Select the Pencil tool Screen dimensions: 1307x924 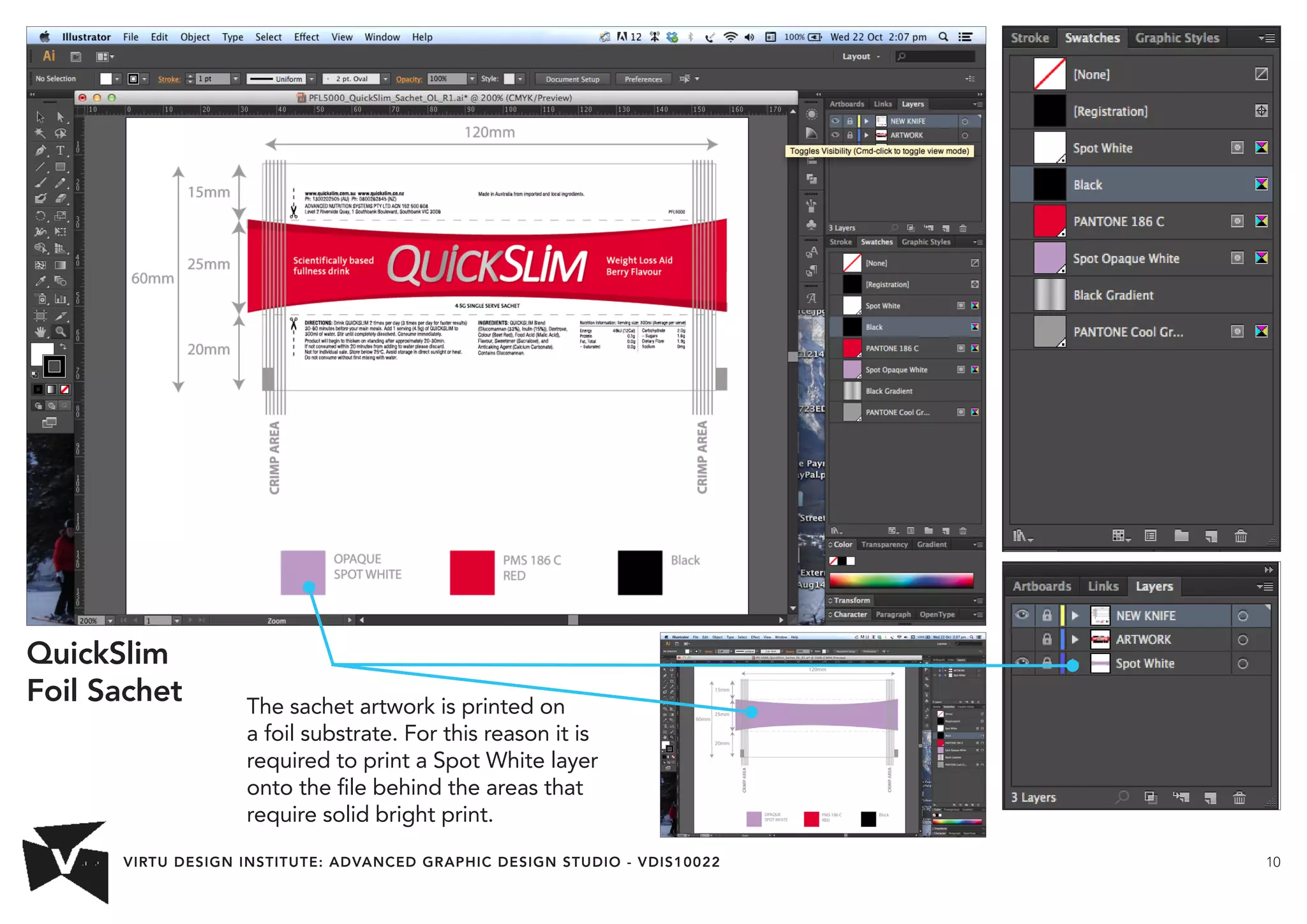pyautogui.click(x=61, y=183)
